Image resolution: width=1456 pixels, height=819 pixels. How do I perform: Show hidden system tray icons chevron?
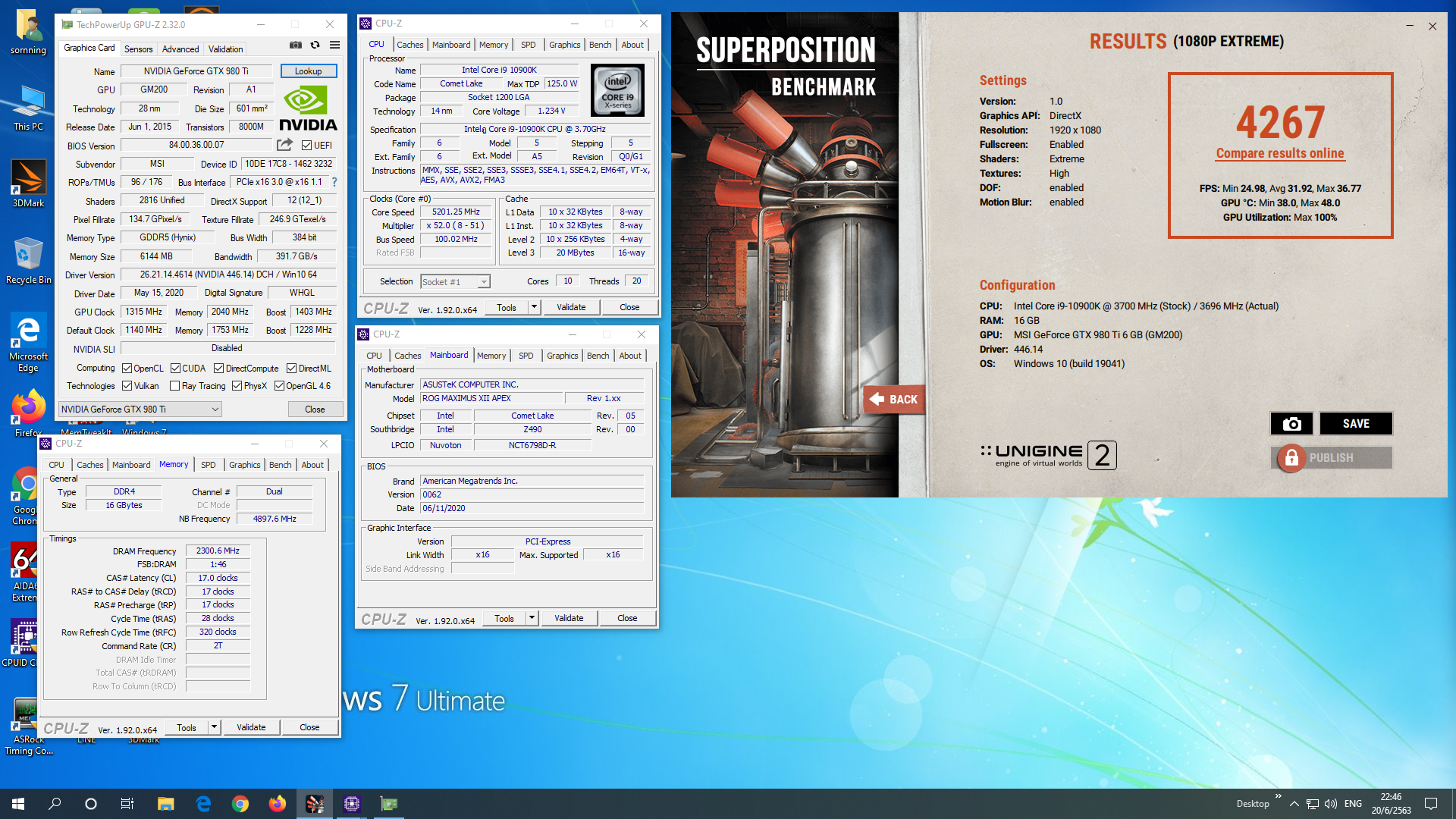(1294, 804)
